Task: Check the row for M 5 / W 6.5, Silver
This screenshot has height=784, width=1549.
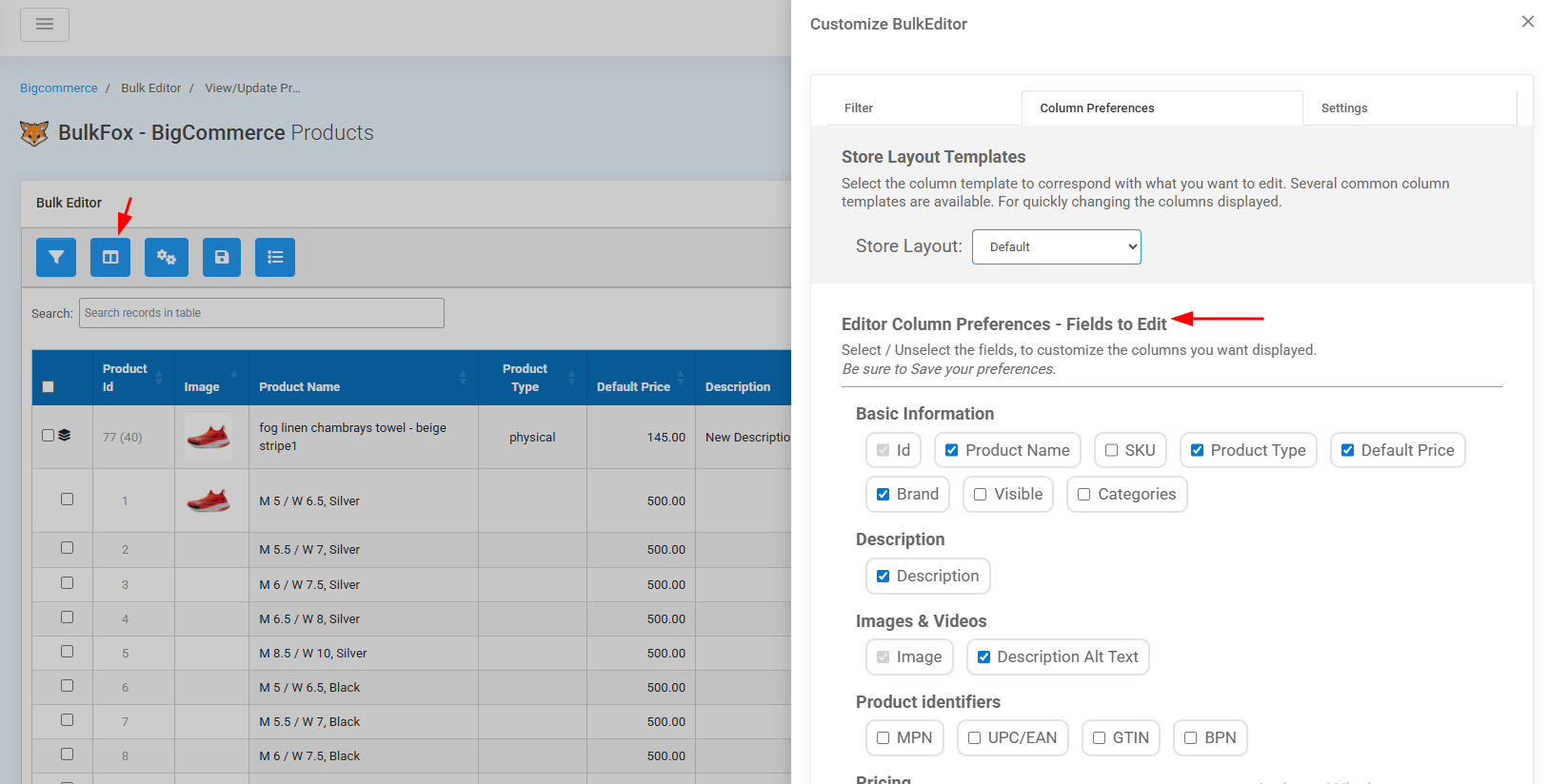Action: tap(67, 499)
